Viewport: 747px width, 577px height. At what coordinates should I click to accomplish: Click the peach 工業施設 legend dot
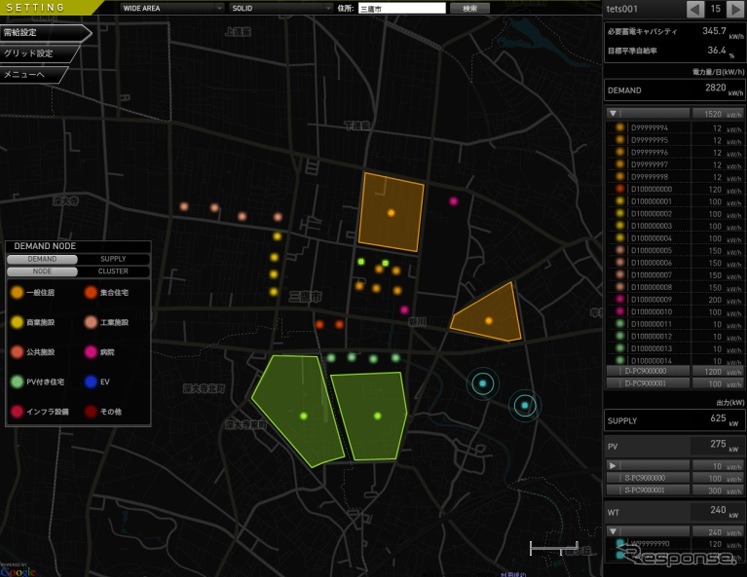[91, 323]
